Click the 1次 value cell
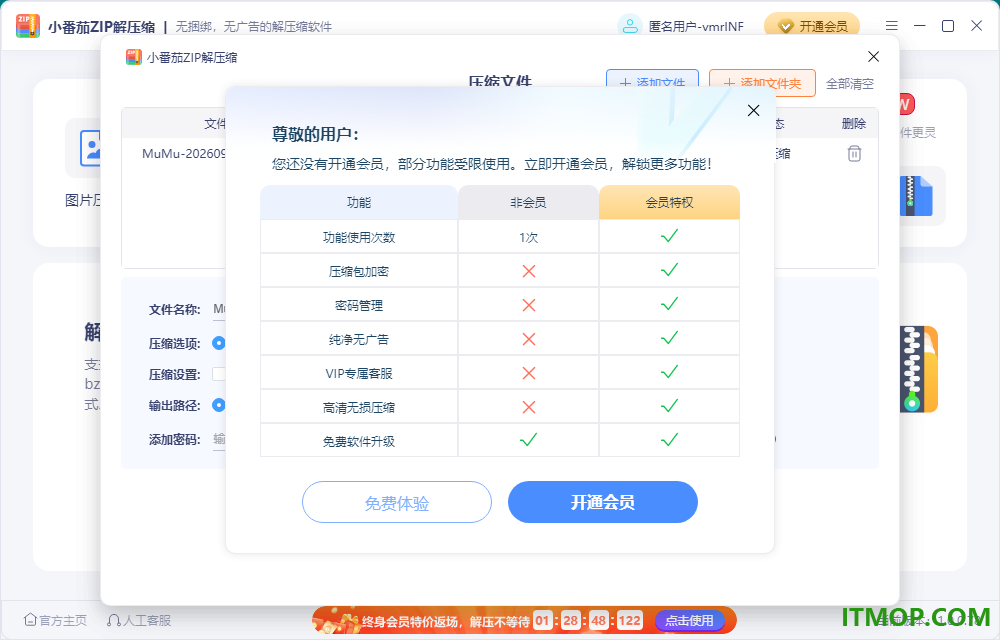Viewport: 1000px width, 640px height. [528, 237]
